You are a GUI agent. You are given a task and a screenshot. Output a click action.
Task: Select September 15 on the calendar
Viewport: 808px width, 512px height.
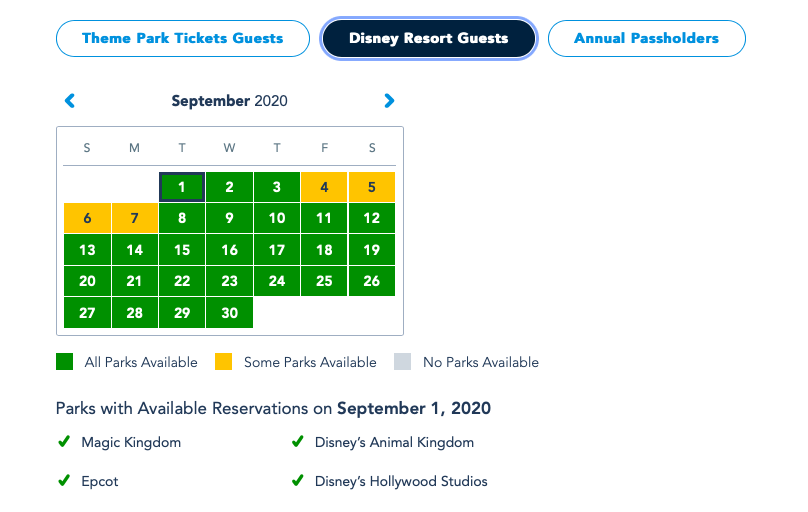pos(182,250)
